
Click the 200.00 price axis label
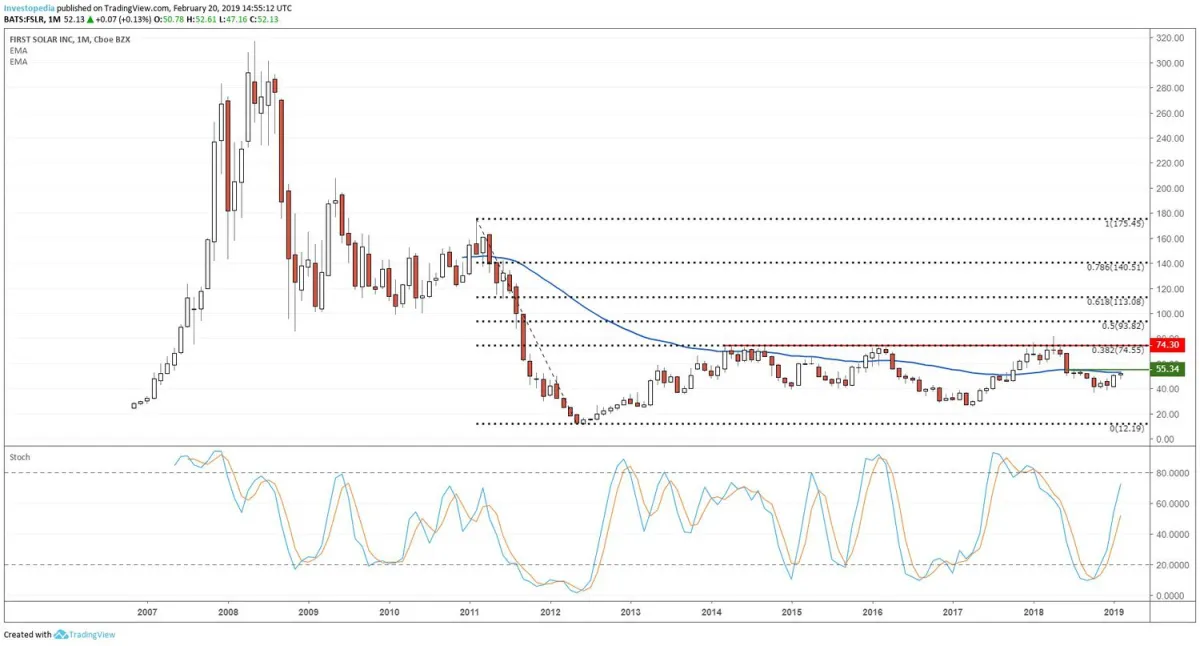coord(1170,188)
